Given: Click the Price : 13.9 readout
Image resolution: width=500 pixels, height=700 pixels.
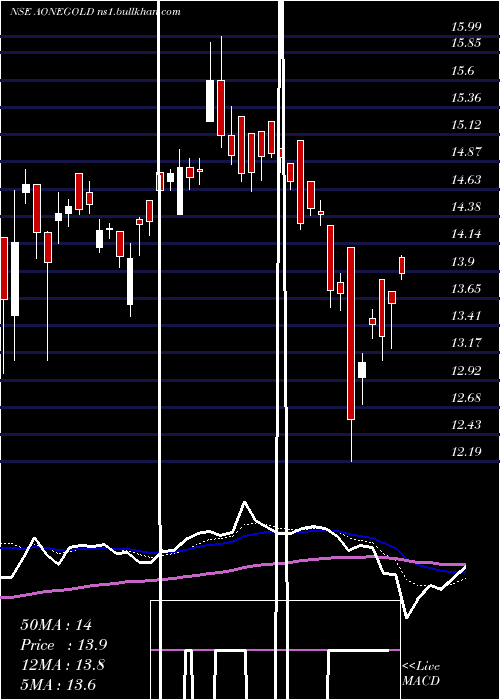Looking at the screenshot, I should coord(63,645).
